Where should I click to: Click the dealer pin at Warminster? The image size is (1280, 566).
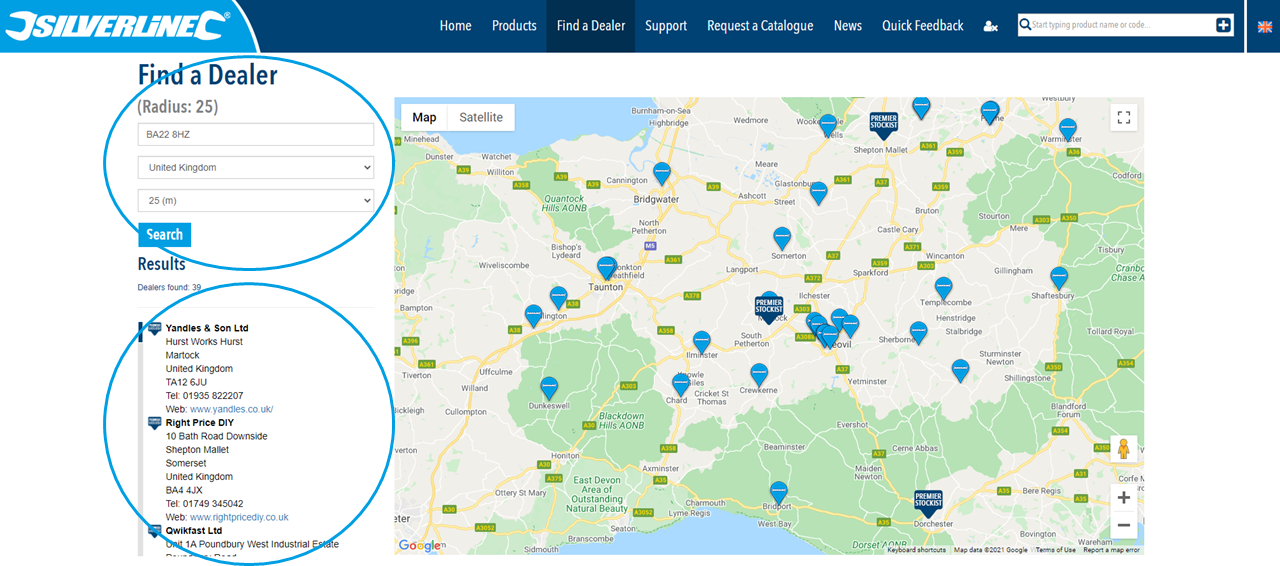(1068, 130)
